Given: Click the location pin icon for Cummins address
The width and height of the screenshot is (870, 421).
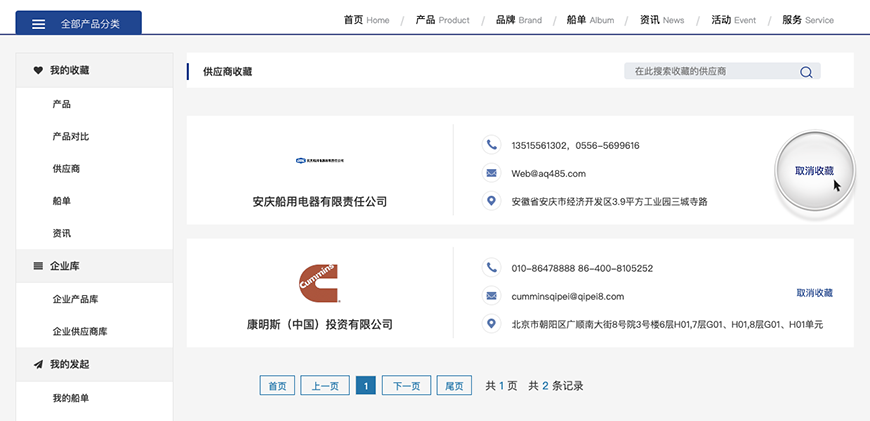Looking at the screenshot, I should click(491, 324).
